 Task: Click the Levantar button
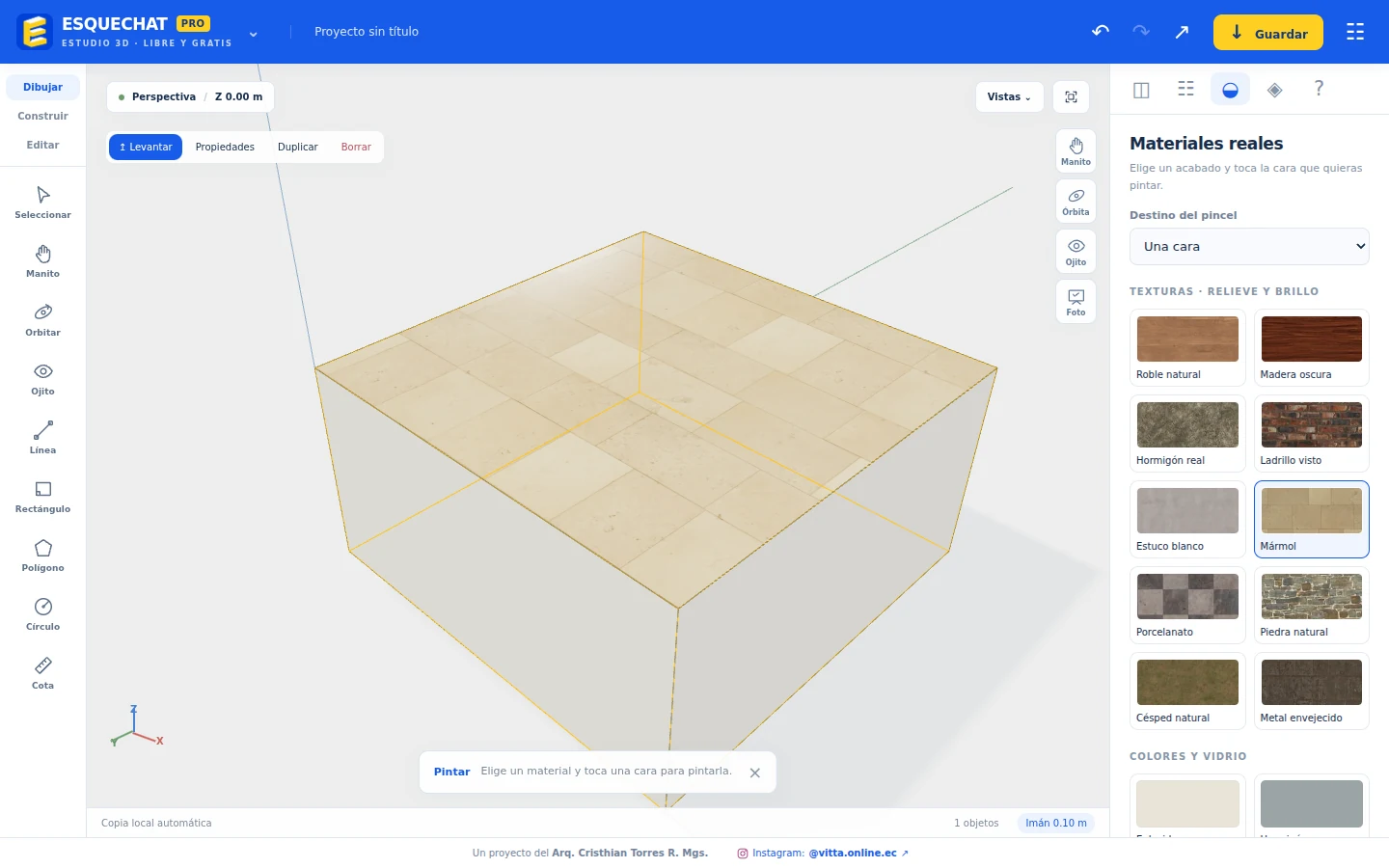(x=146, y=147)
